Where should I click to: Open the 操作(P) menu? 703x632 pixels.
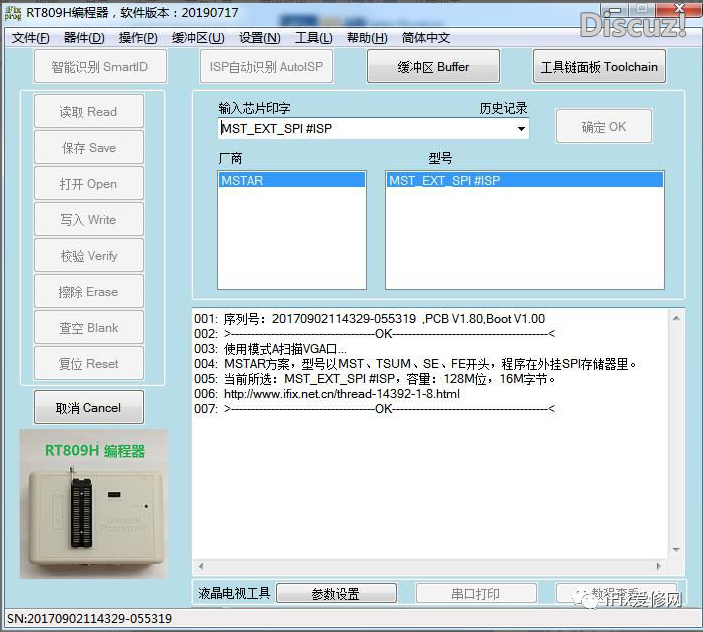(x=138, y=38)
